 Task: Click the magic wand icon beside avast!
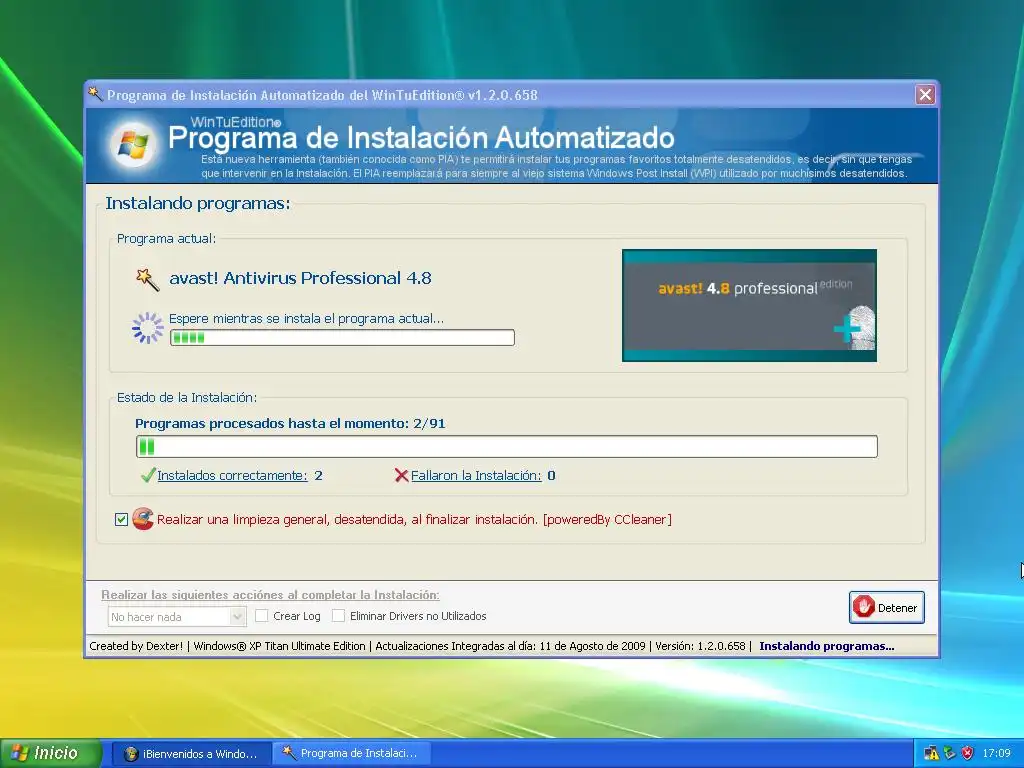click(x=147, y=280)
